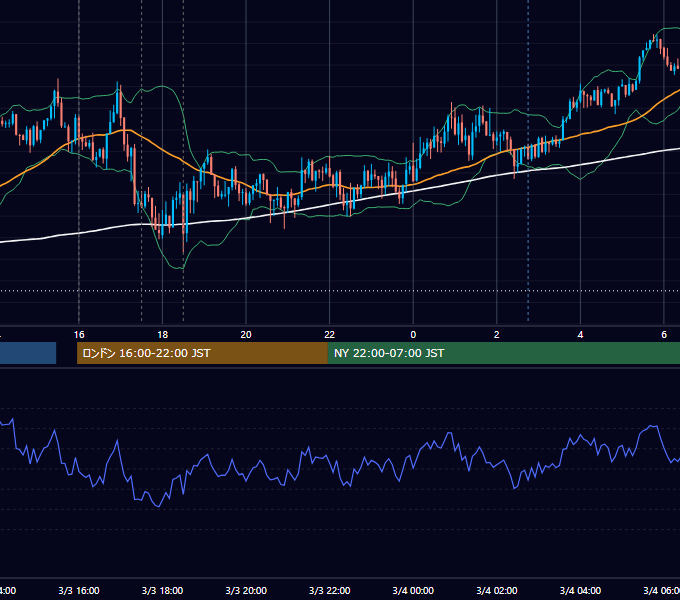Click the 3/3 22:00 date label
The height and width of the screenshot is (600, 680).
[330, 590]
